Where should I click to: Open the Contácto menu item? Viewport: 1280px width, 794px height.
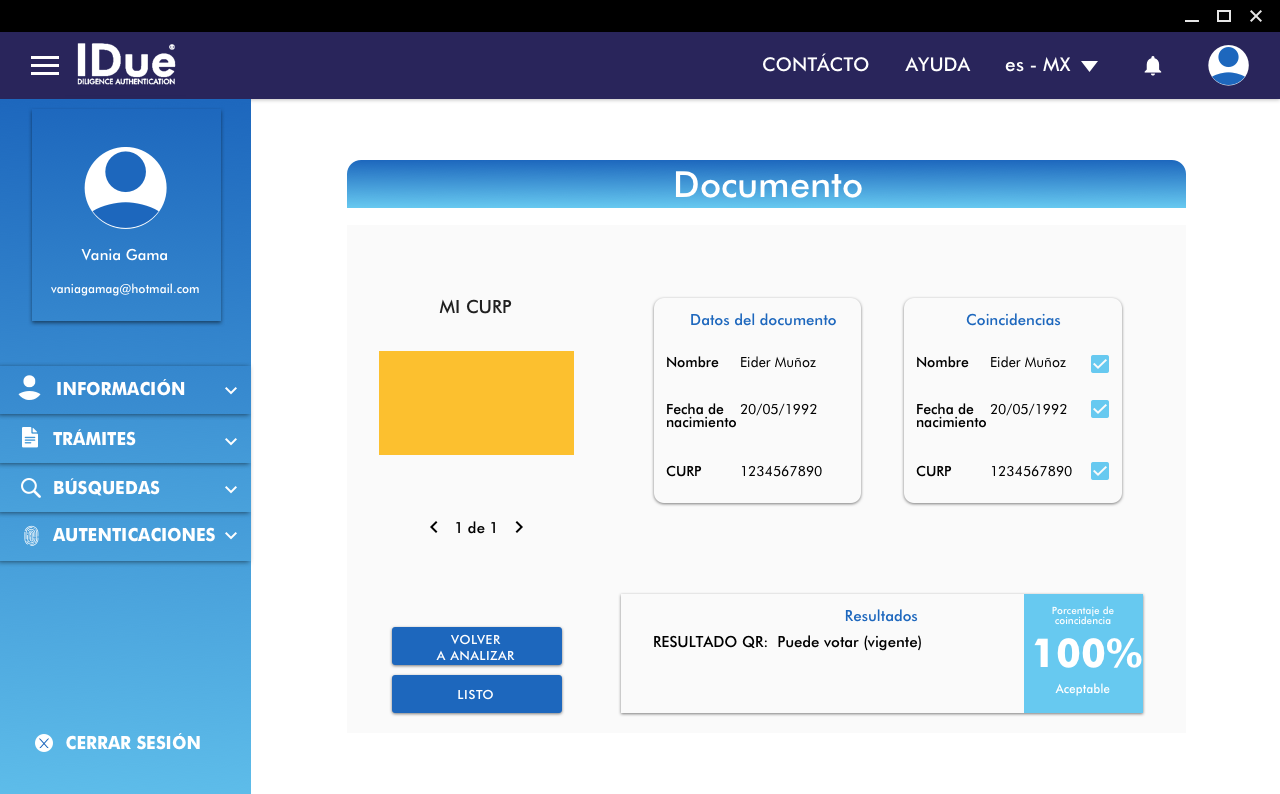click(815, 65)
